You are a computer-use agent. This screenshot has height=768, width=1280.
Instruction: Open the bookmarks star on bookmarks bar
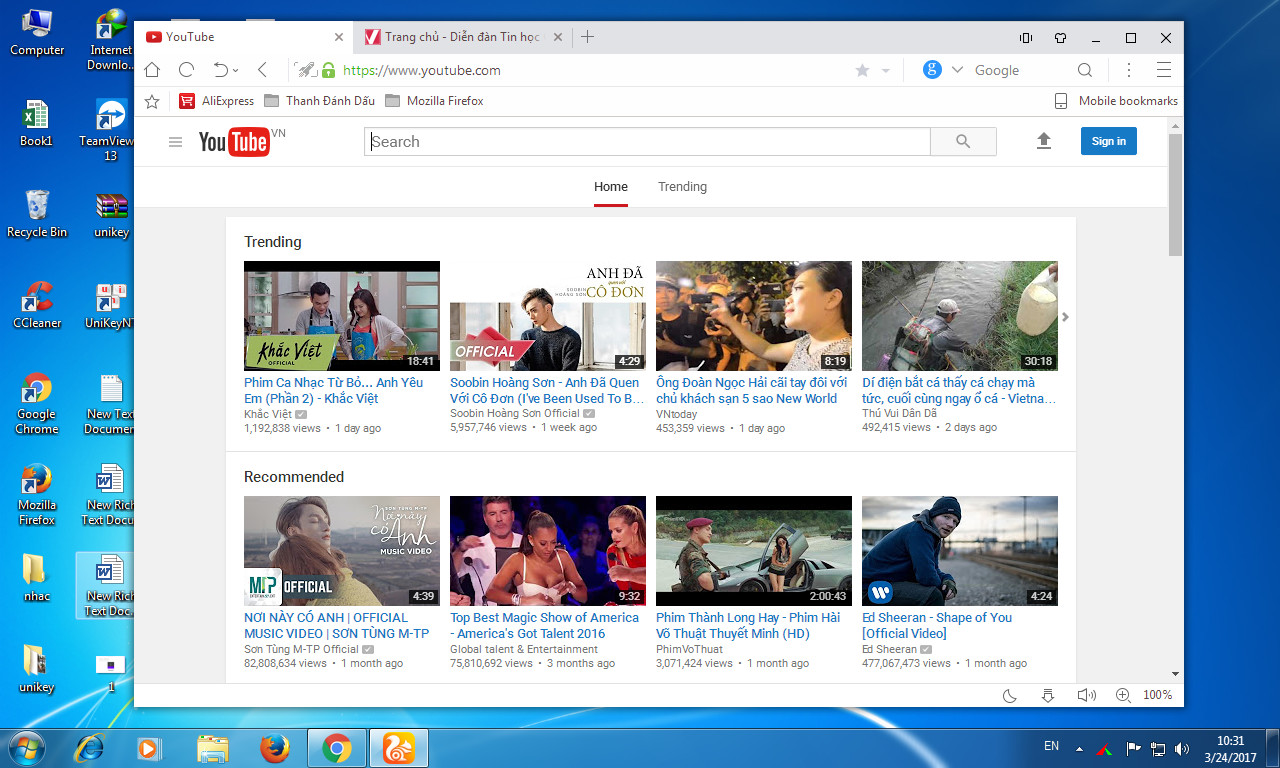[x=152, y=101]
